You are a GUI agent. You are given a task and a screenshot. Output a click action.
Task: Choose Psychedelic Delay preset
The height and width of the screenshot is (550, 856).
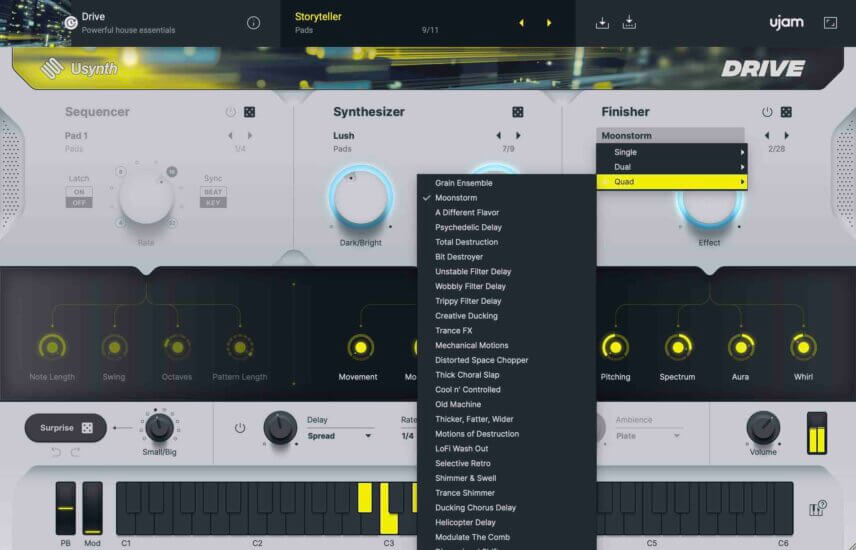507,227
